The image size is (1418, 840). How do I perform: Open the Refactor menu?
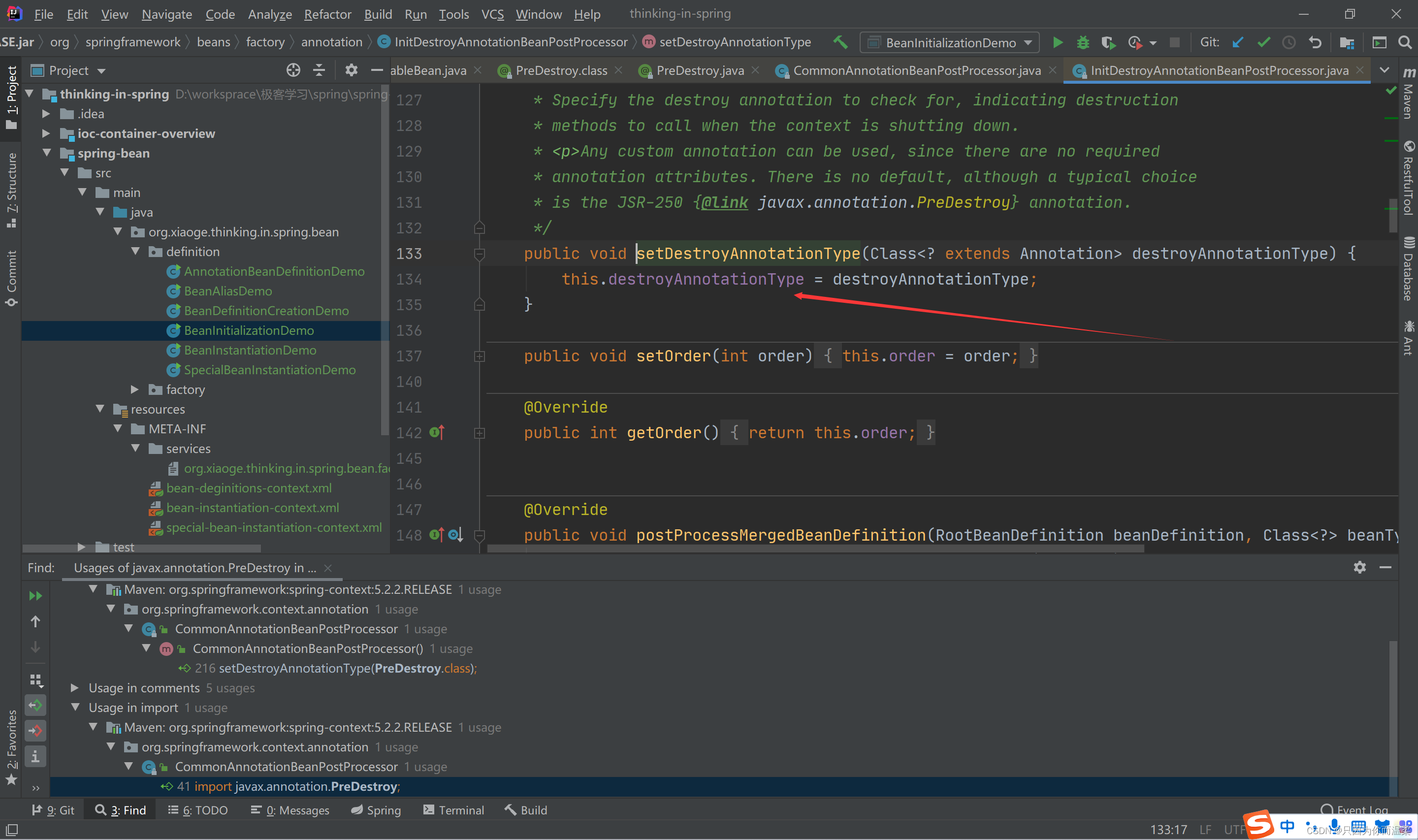pos(327,14)
